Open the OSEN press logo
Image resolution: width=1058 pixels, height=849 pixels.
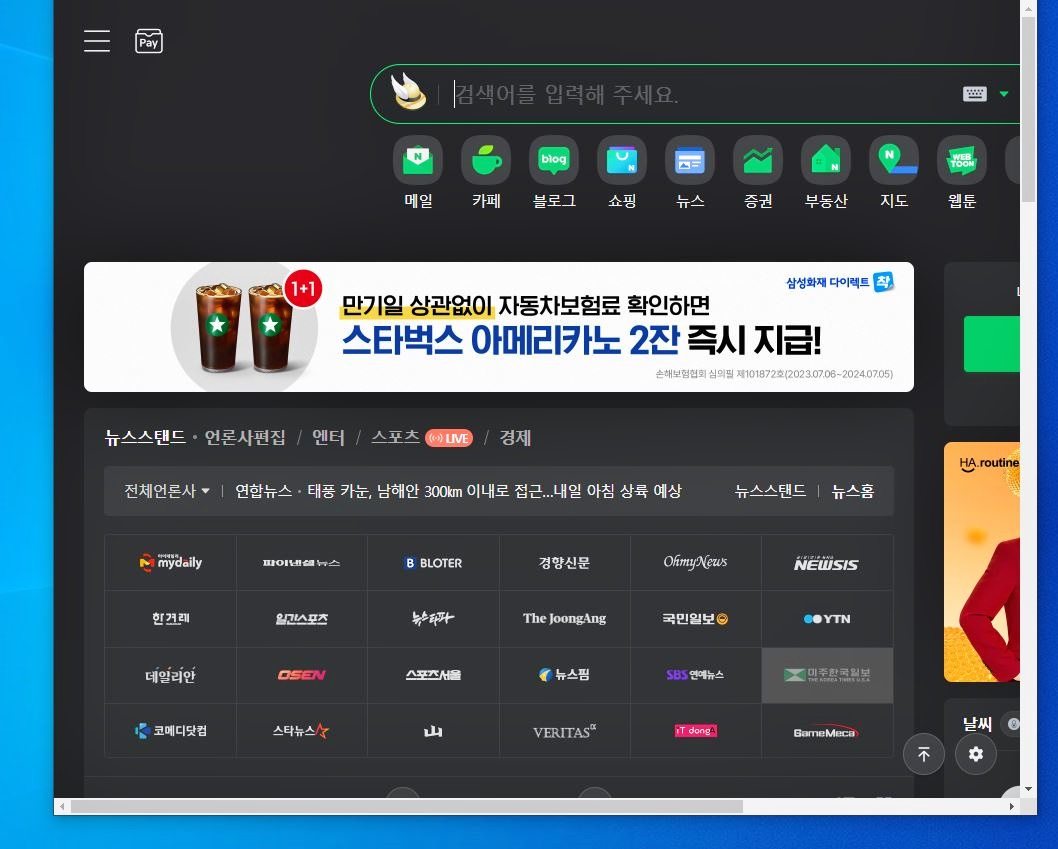(302, 675)
